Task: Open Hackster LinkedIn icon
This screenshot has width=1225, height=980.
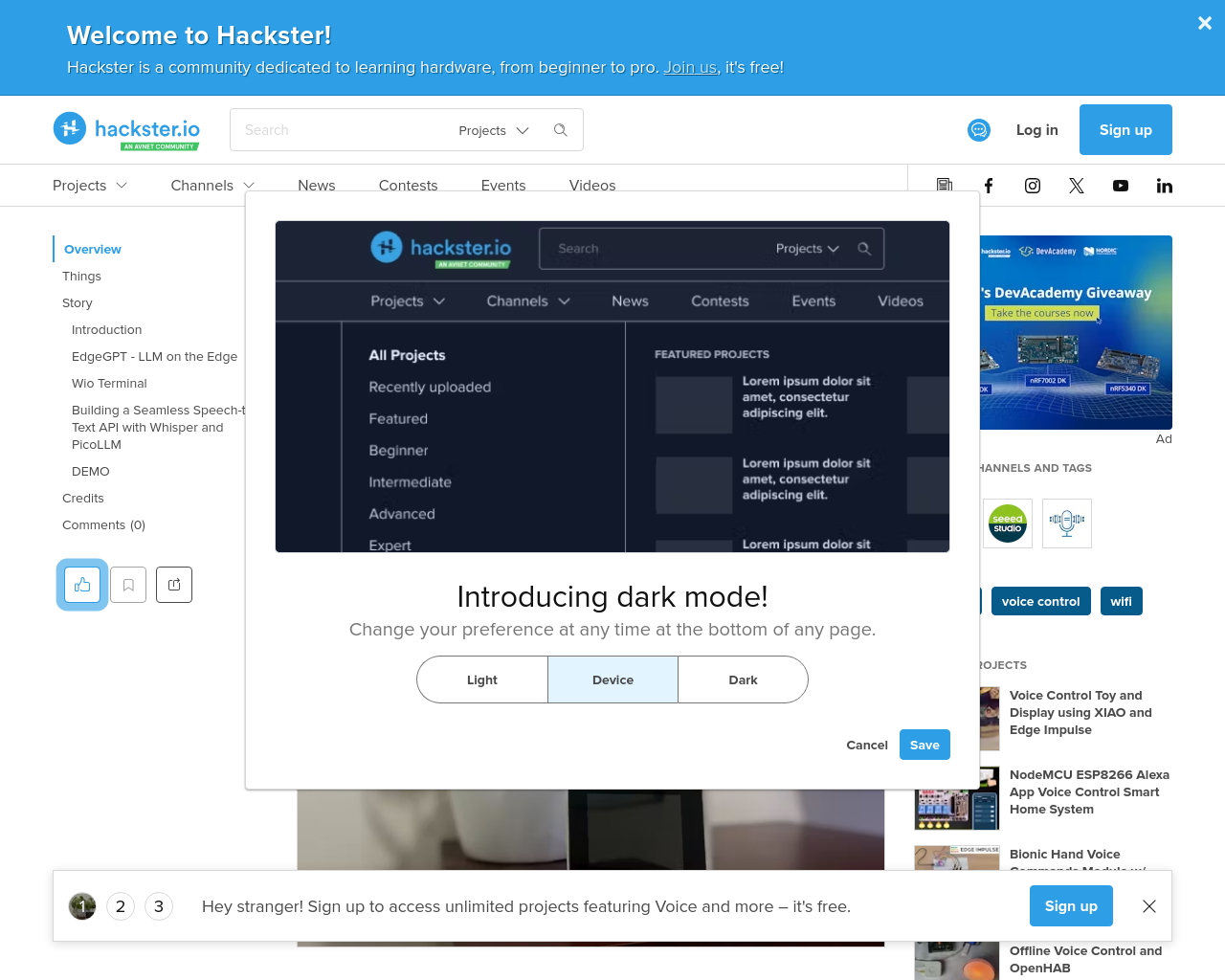Action: (1165, 186)
